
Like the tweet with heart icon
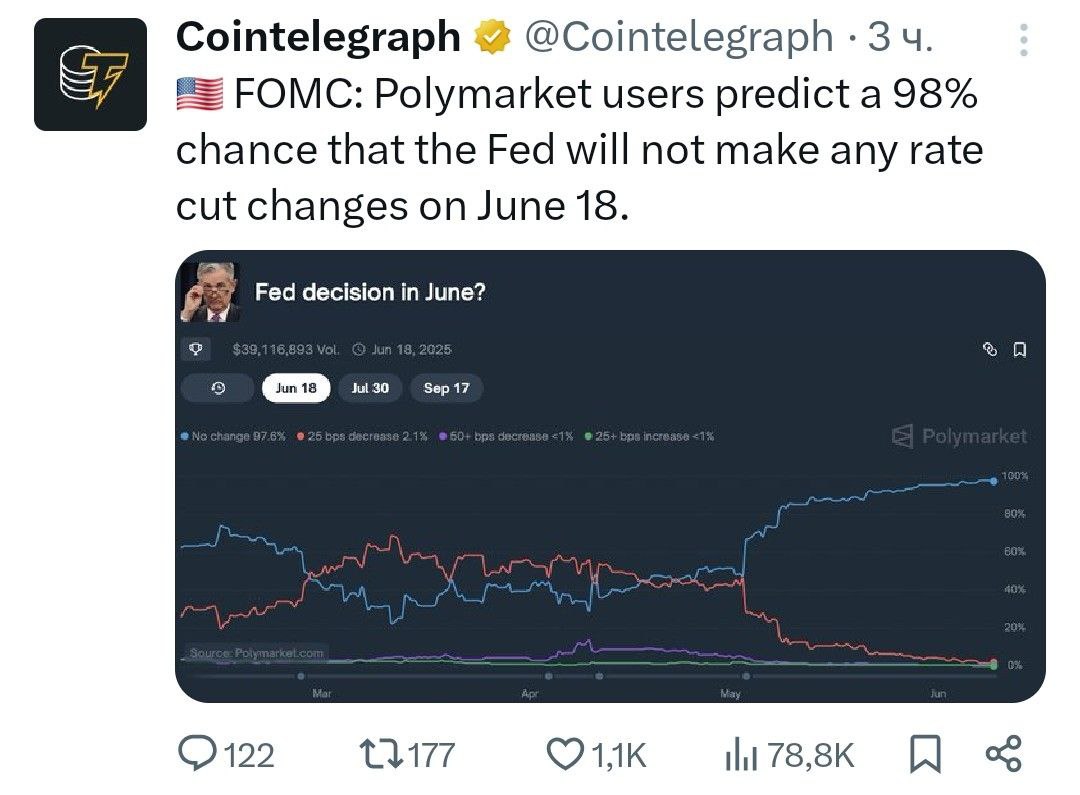(565, 754)
